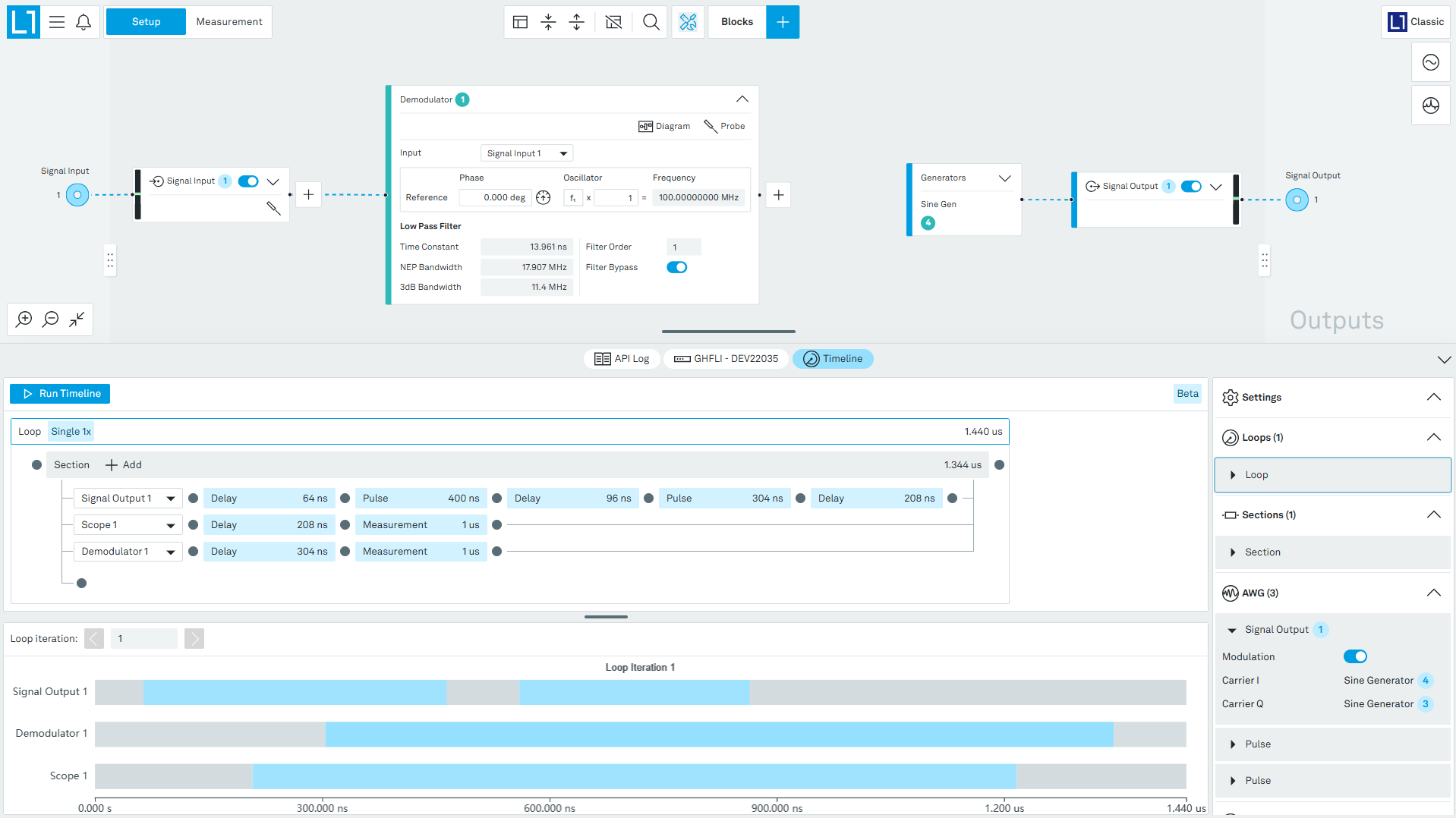Click the Probe tool in Demodulator
Image resolution: width=1456 pixels, height=818 pixels.
(x=724, y=126)
